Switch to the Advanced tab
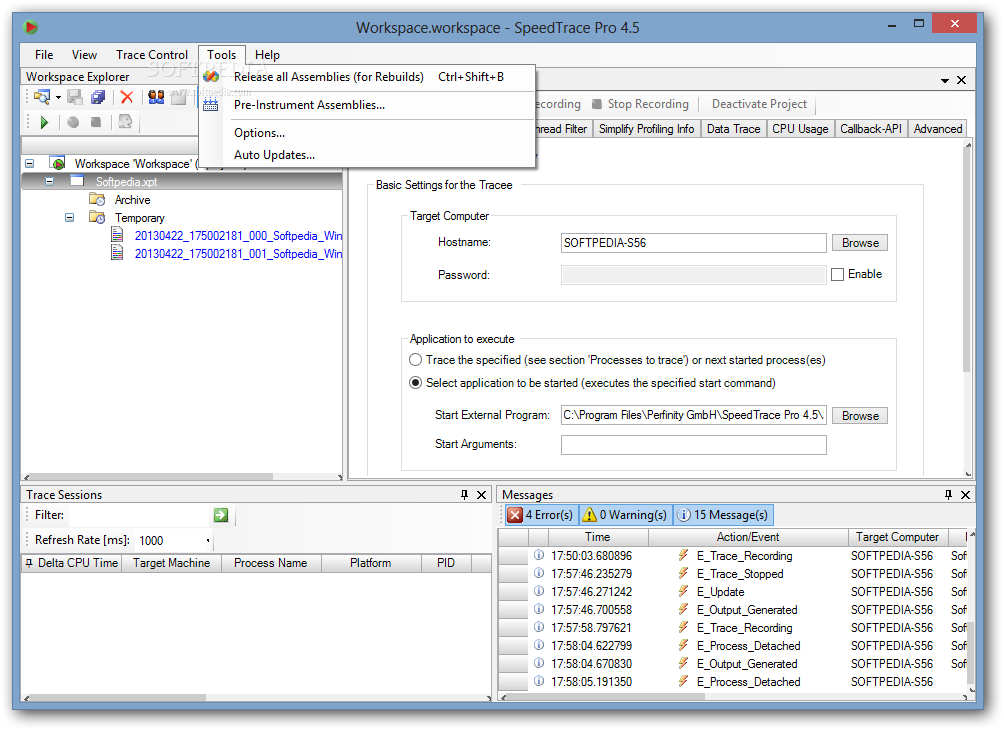This screenshot has height=730, width=1004. (937, 129)
